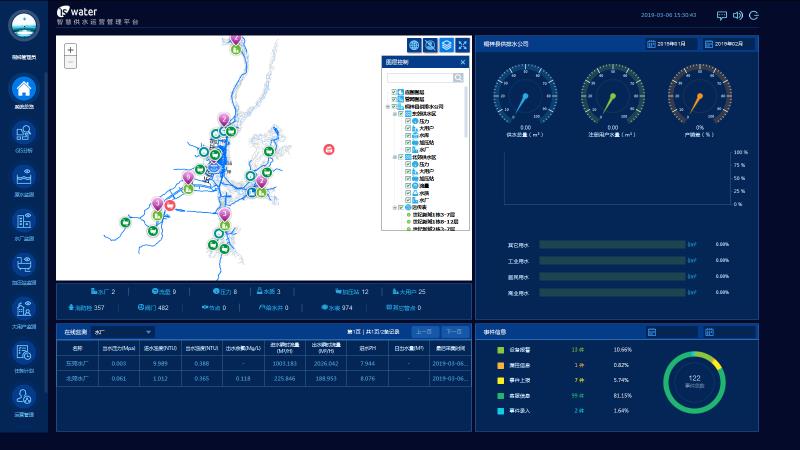
Task: Open the 2019年02月 end date picker
Action: click(x=729, y=44)
